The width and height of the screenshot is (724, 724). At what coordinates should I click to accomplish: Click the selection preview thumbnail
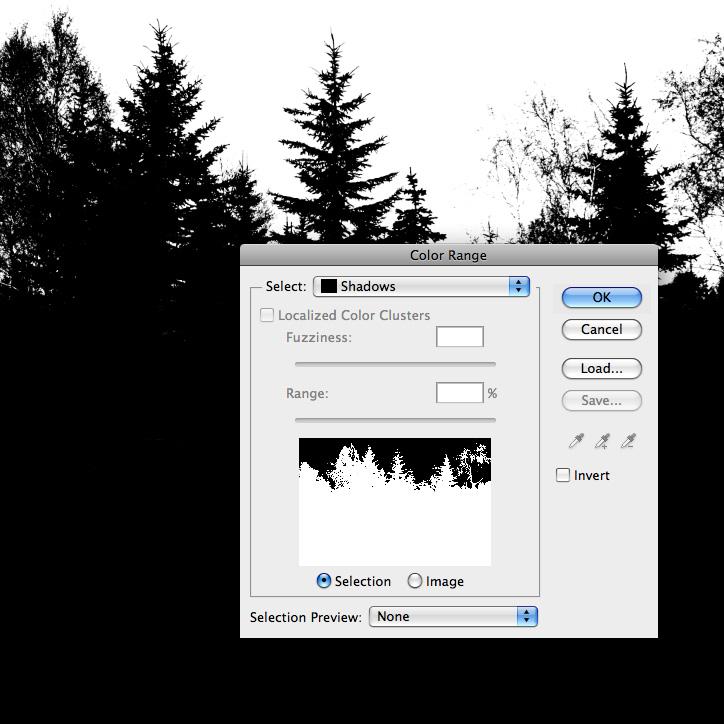[395, 502]
